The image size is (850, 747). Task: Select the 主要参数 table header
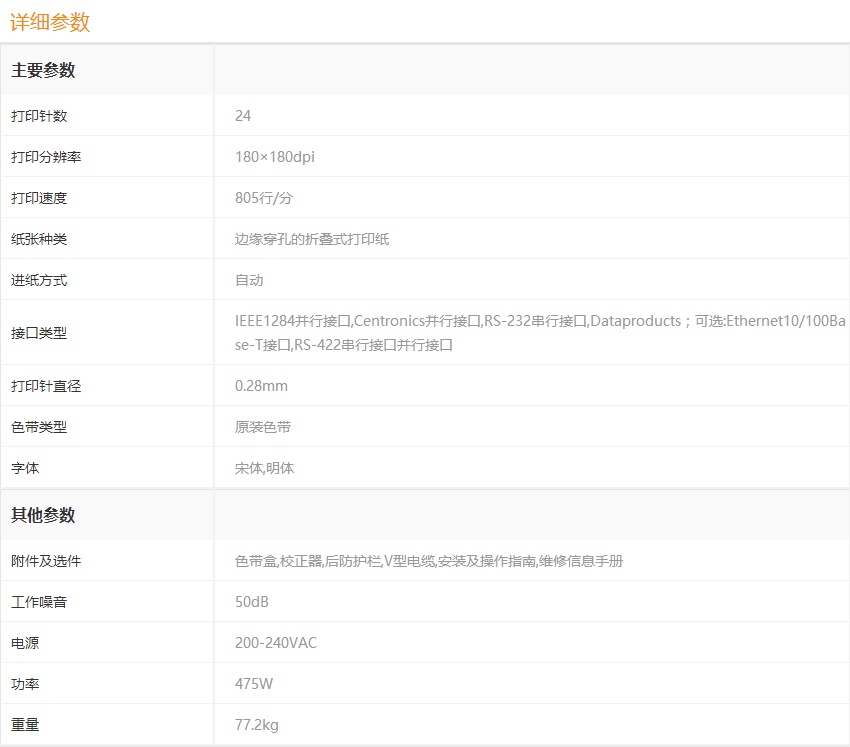[43, 71]
